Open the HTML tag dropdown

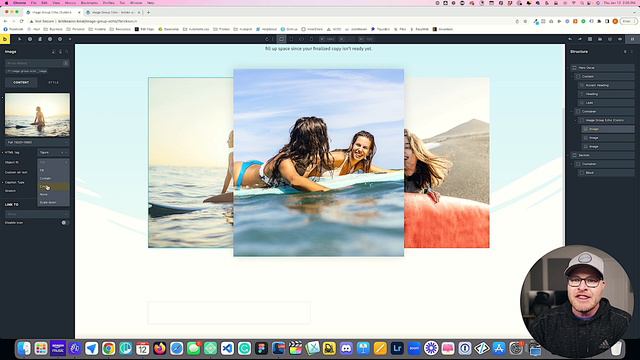(x=53, y=153)
